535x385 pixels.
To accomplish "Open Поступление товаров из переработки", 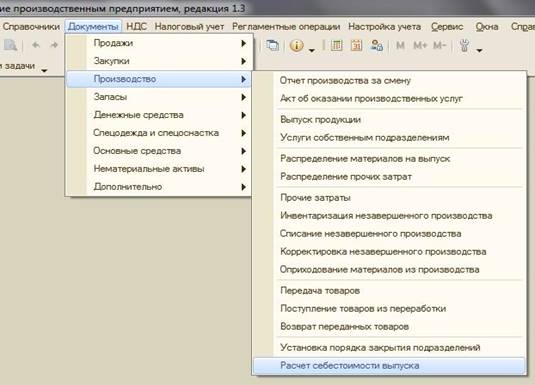I will coord(389,309).
